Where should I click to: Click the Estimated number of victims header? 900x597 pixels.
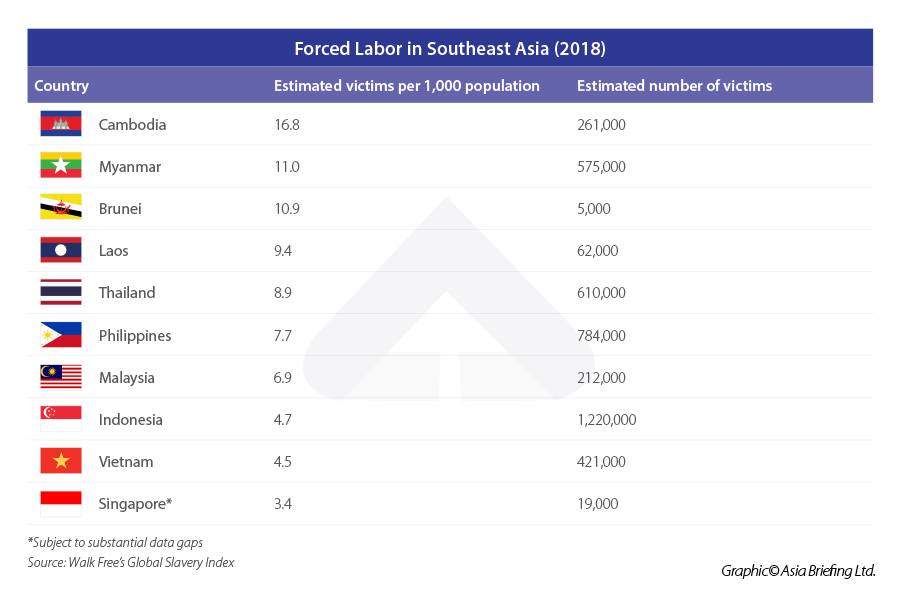pos(675,86)
